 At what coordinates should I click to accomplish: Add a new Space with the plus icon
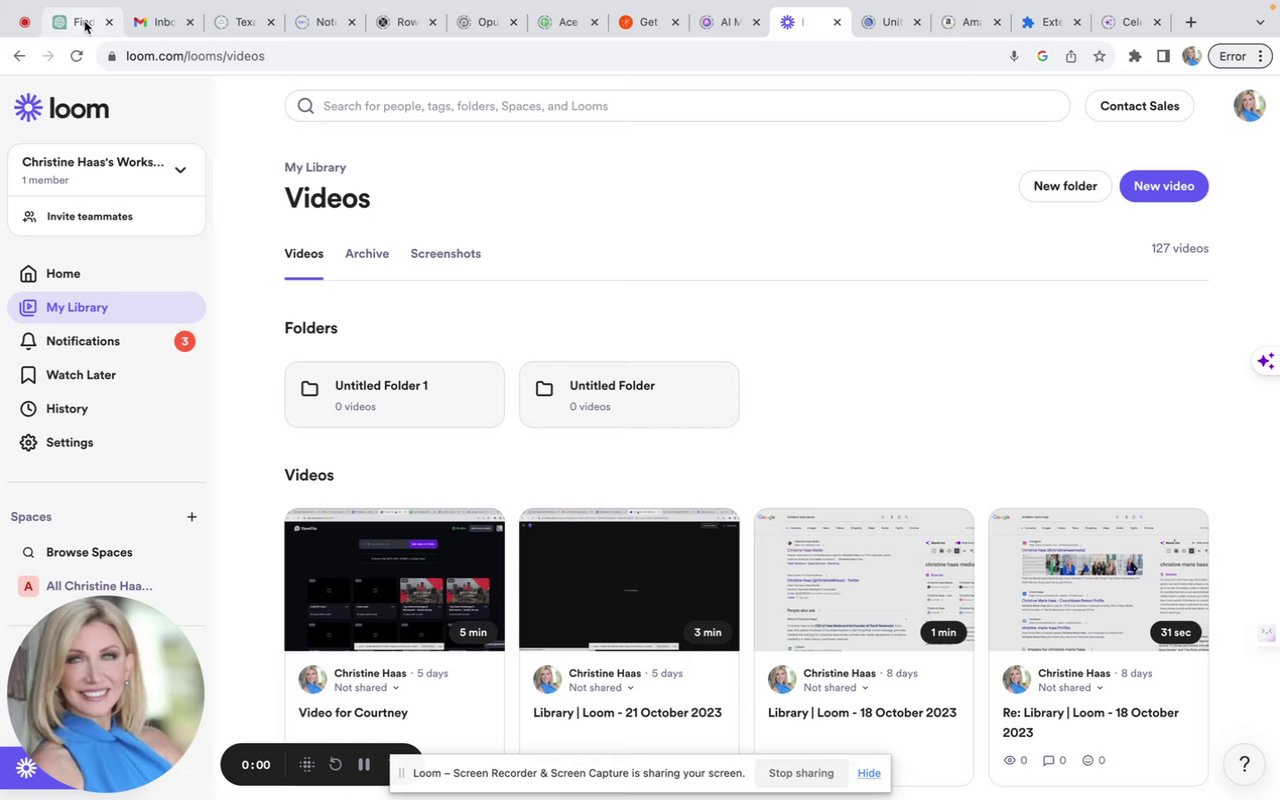pyautogui.click(x=192, y=517)
